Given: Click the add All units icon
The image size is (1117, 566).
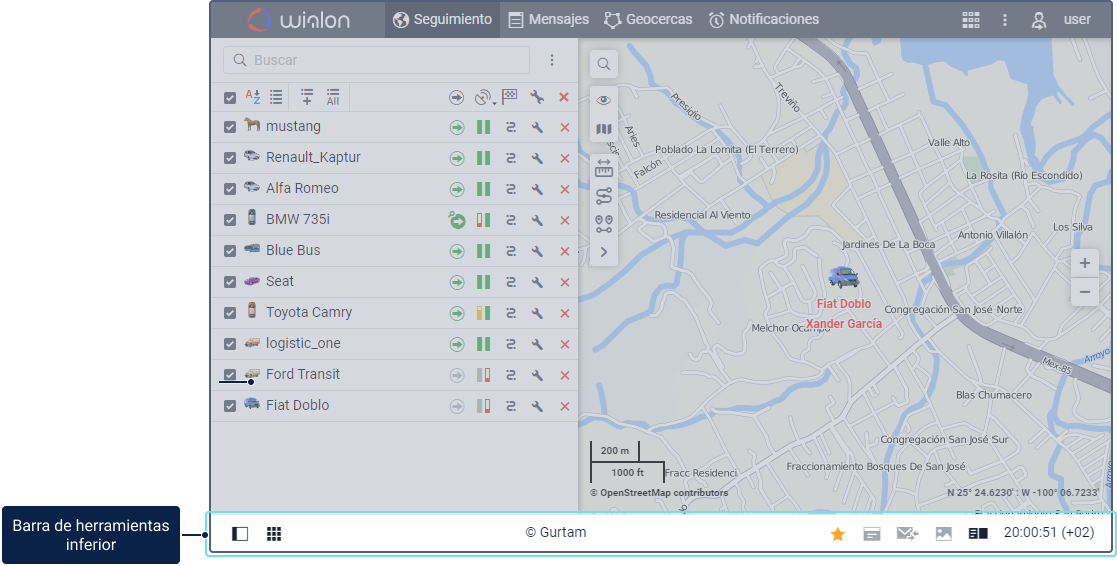Looking at the screenshot, I should tap(333, 97).
